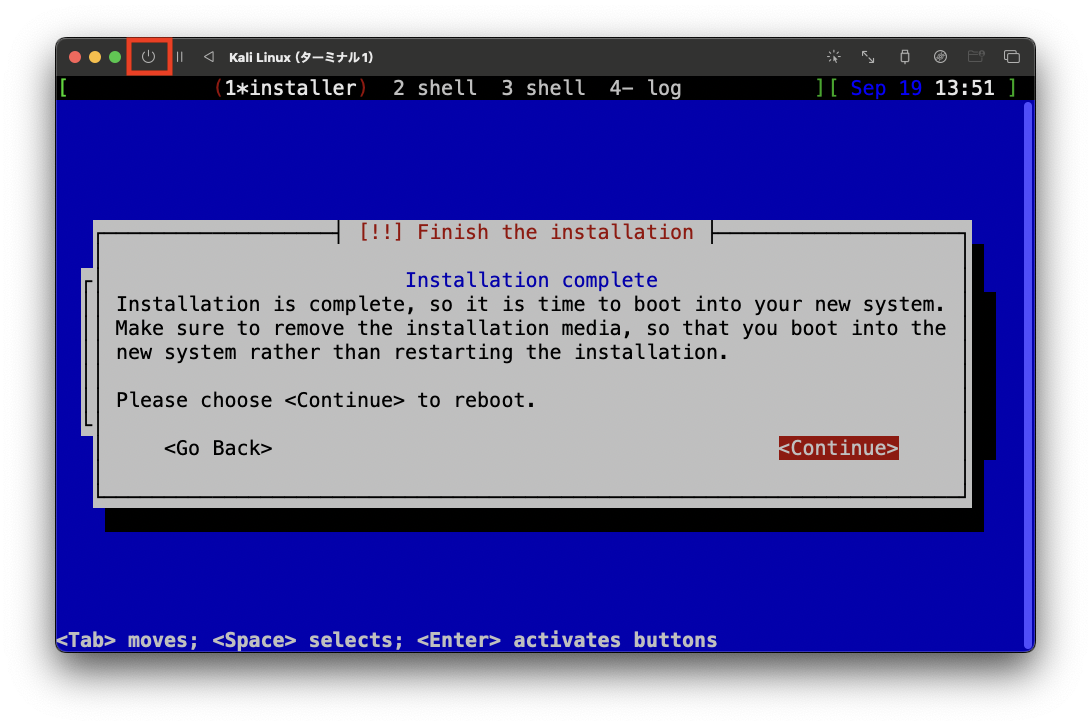Viewport: 1091px width, 726px height.
Task: Choose <Continue> to reboot the system
Action: coord(838,447)
